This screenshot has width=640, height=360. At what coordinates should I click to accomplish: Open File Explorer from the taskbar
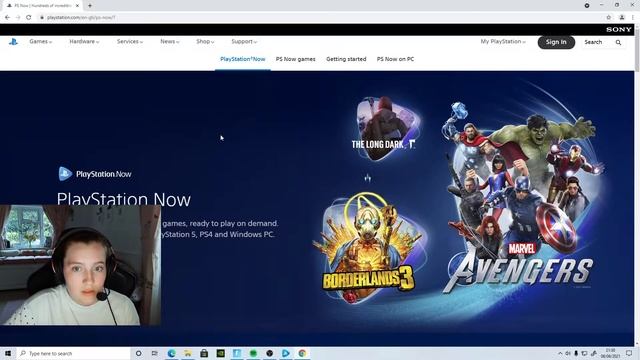(188, 353)
